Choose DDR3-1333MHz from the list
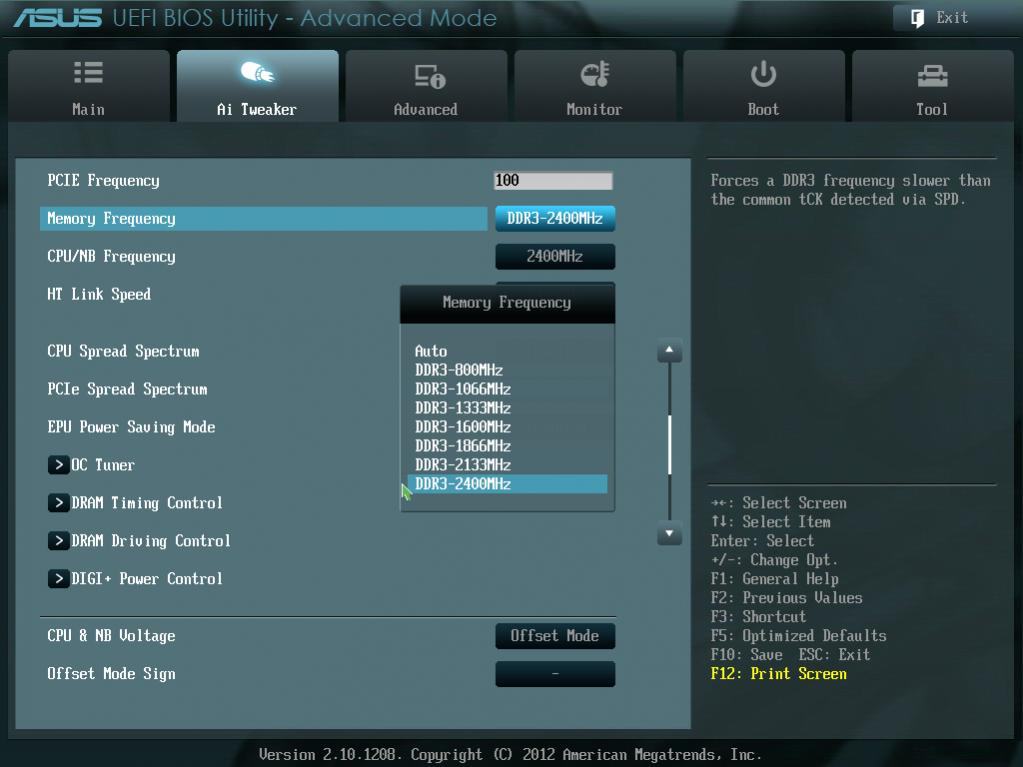Image resolution: width=1023 pixels, height=767 pixels. tap(463, 408)
